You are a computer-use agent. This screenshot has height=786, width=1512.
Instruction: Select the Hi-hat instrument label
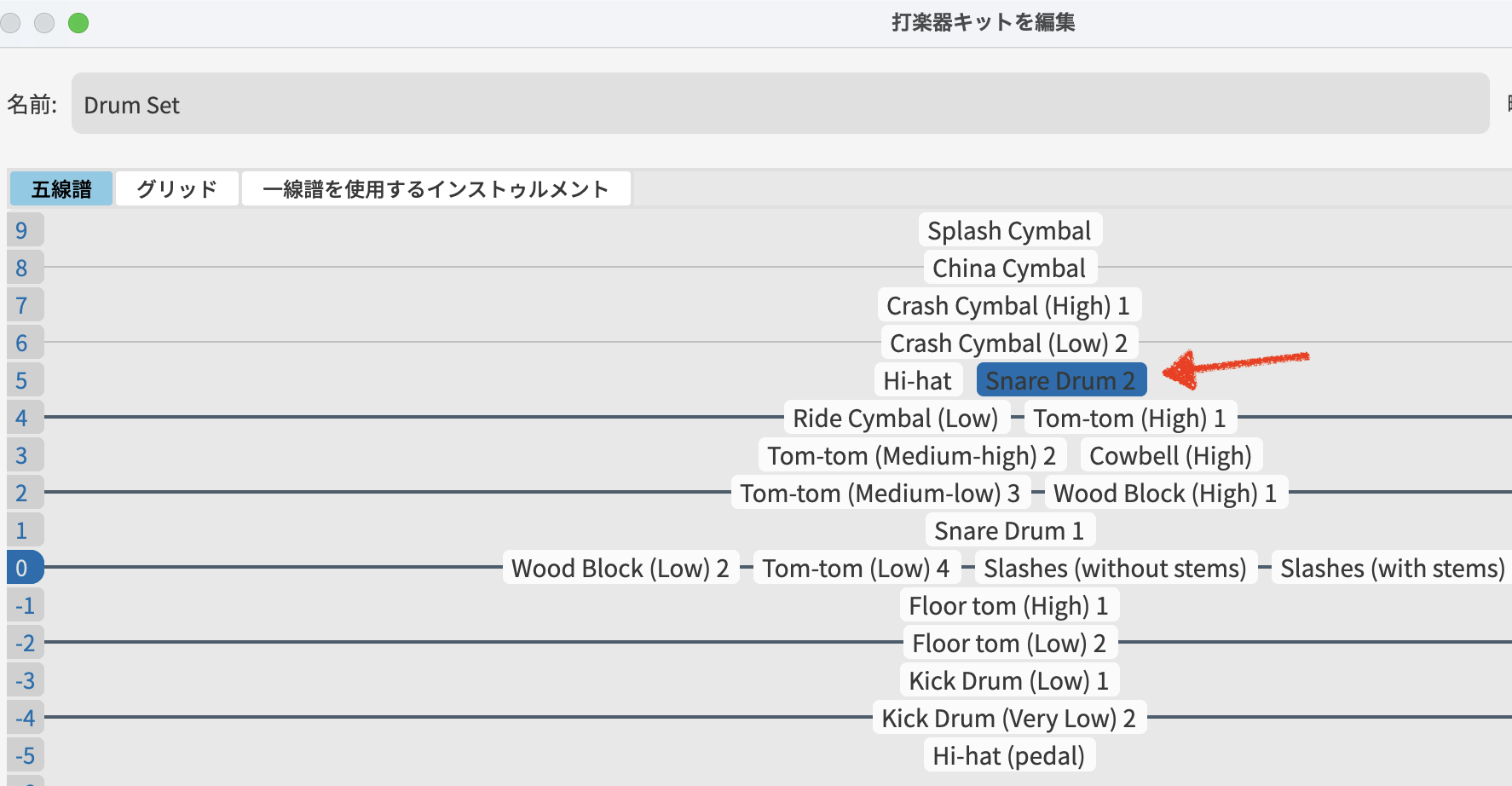click(x=917, y=380)
